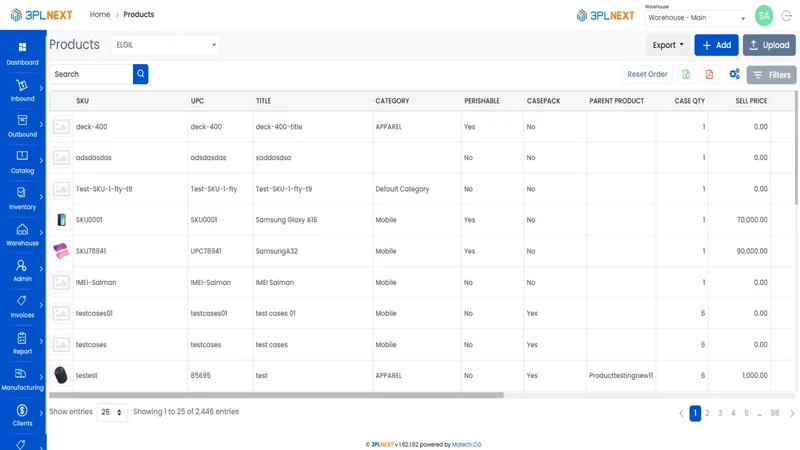The image size is (800, 450).
Task: Open the Export dropdown
Action: coord(668,45)
